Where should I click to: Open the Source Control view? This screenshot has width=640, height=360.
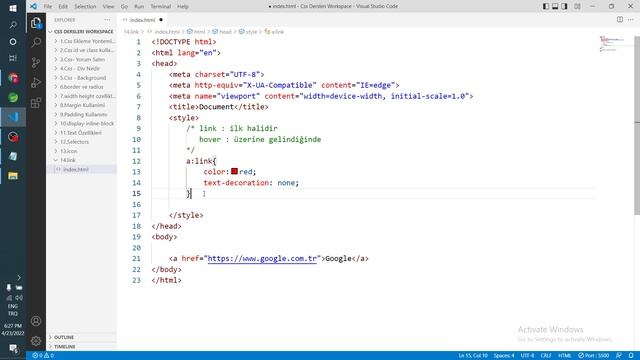(36, 62)
